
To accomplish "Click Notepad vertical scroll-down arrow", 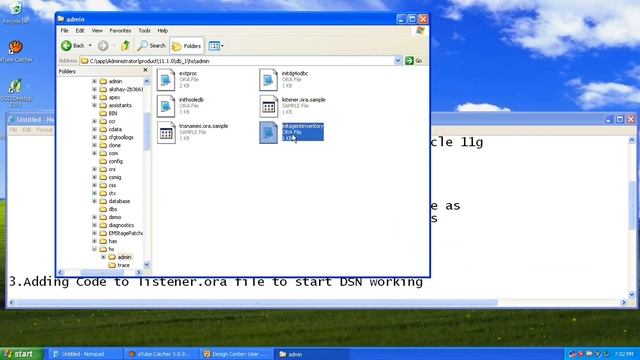I will pyautogui.click(x=631, y=294).
